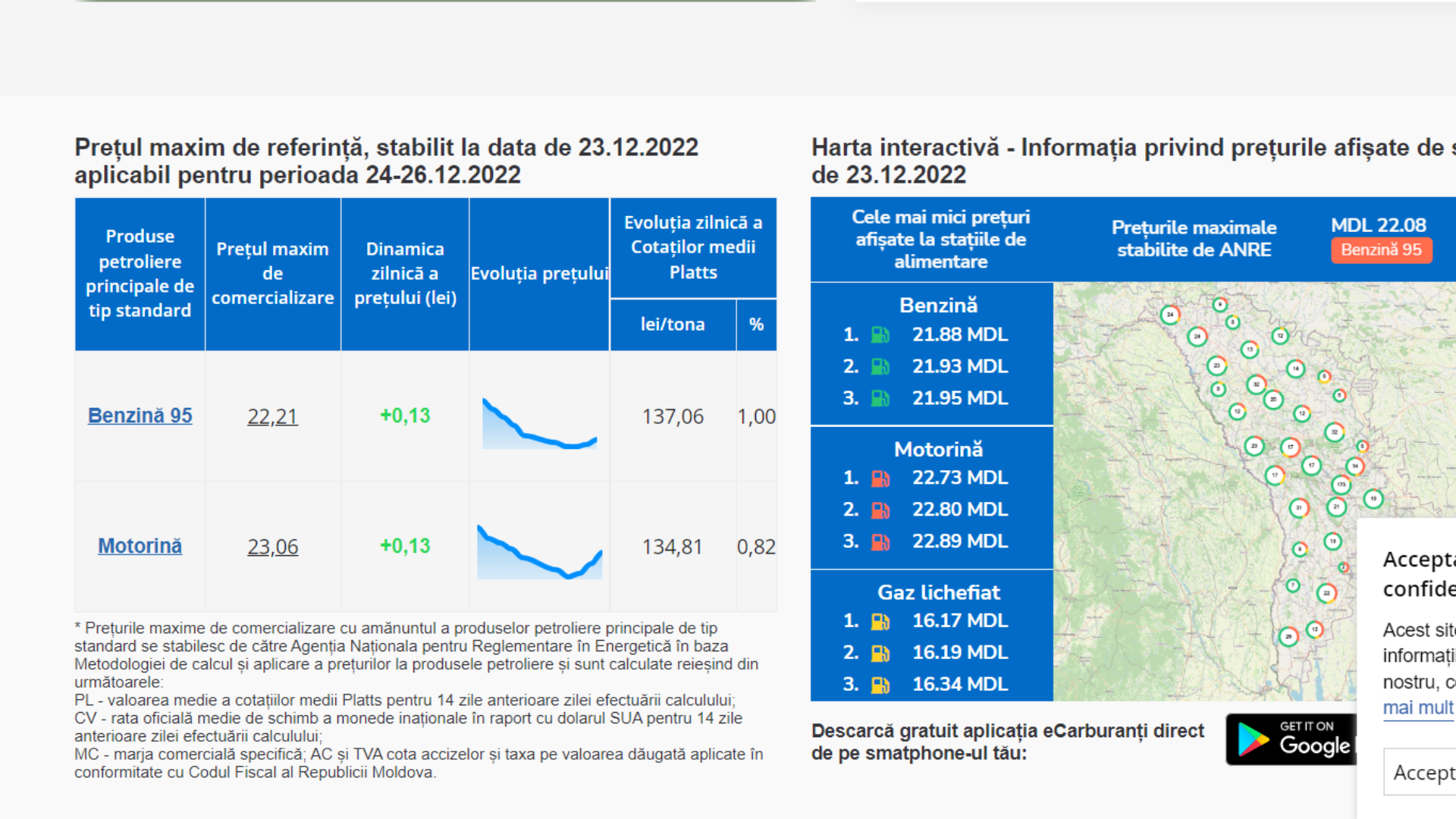Select Prețurile maximale stabilite de ANRE tab

1194,239
